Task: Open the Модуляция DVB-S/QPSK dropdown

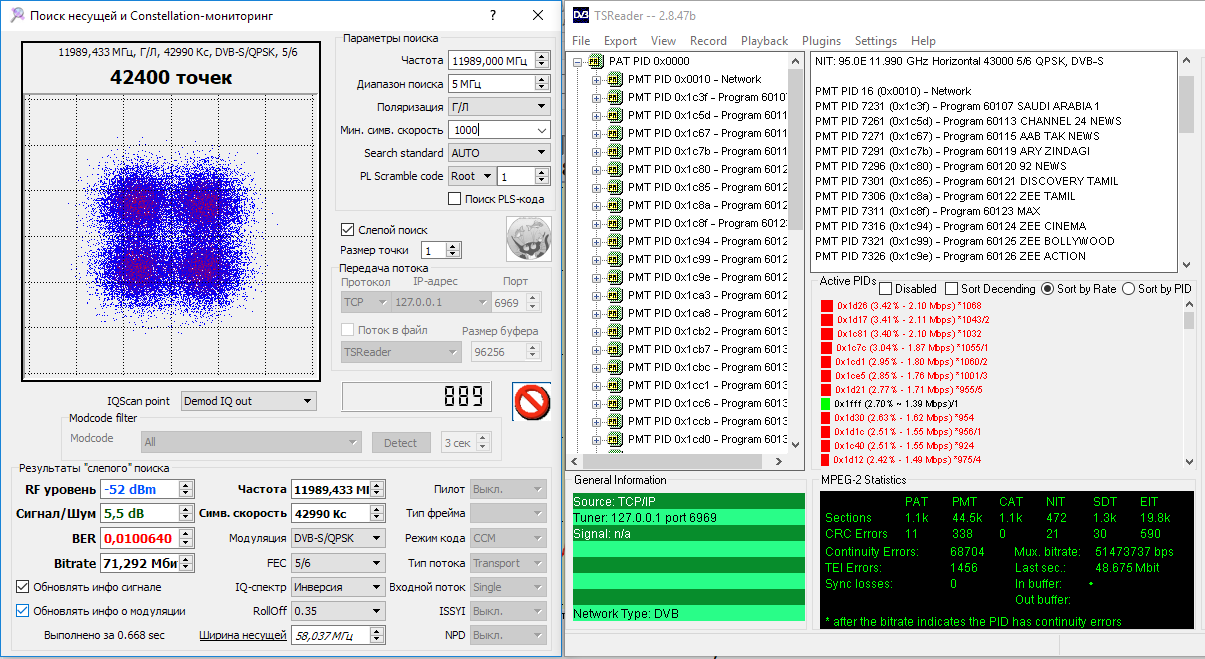Action: pos(337,538)
